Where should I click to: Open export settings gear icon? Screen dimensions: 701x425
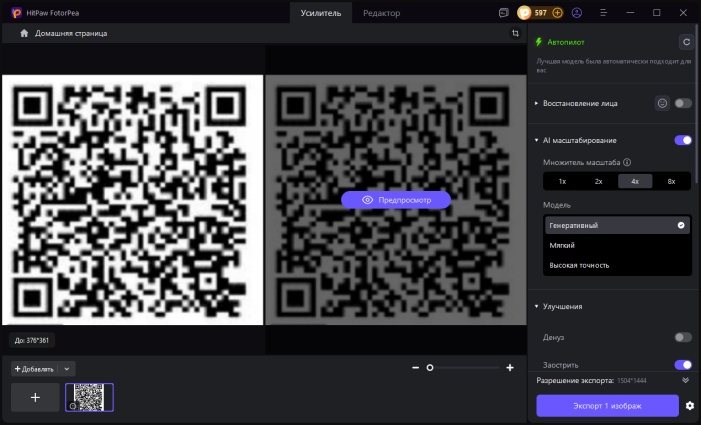pos(689,405)
